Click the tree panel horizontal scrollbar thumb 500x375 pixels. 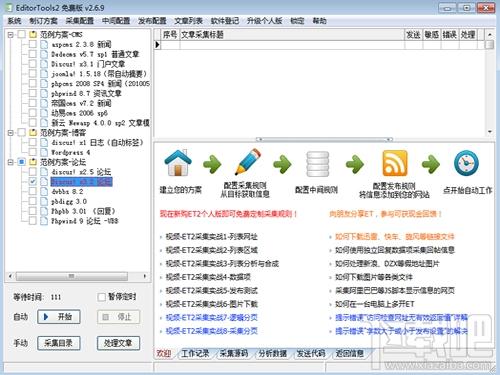pos(72,276)
